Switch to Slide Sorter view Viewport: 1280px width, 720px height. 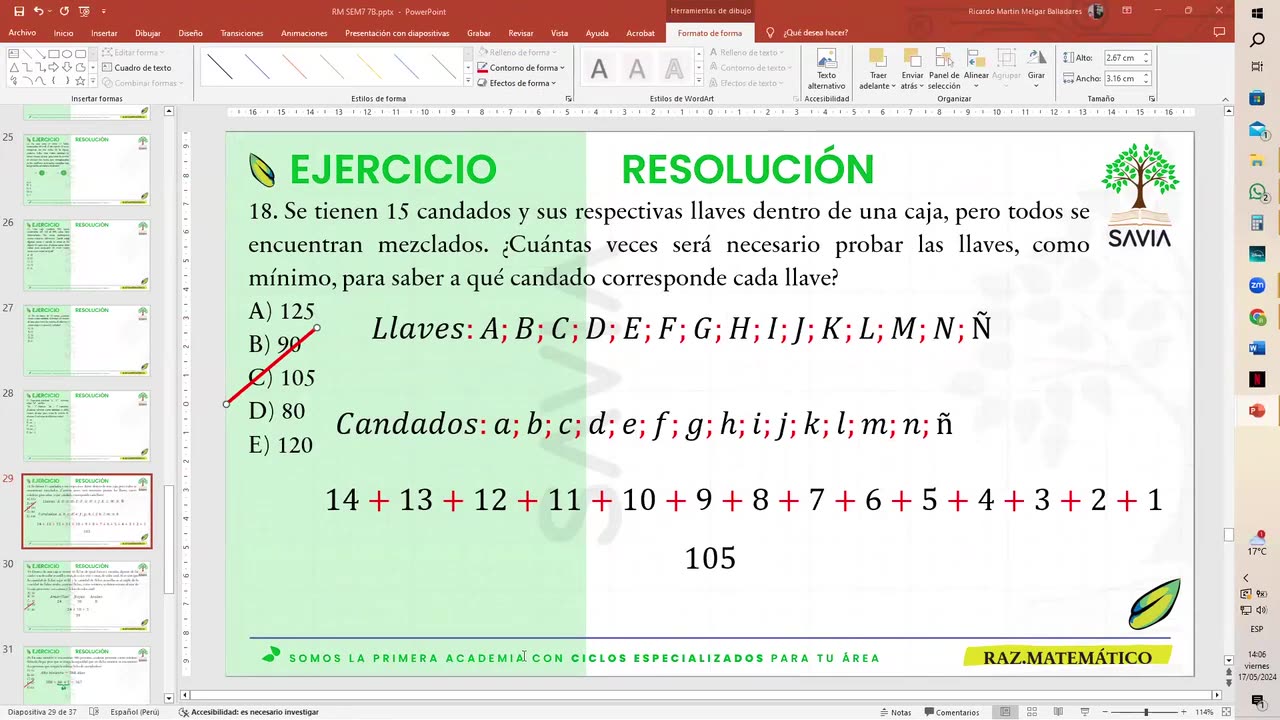pyautogui.click(x=1031, y=712)
